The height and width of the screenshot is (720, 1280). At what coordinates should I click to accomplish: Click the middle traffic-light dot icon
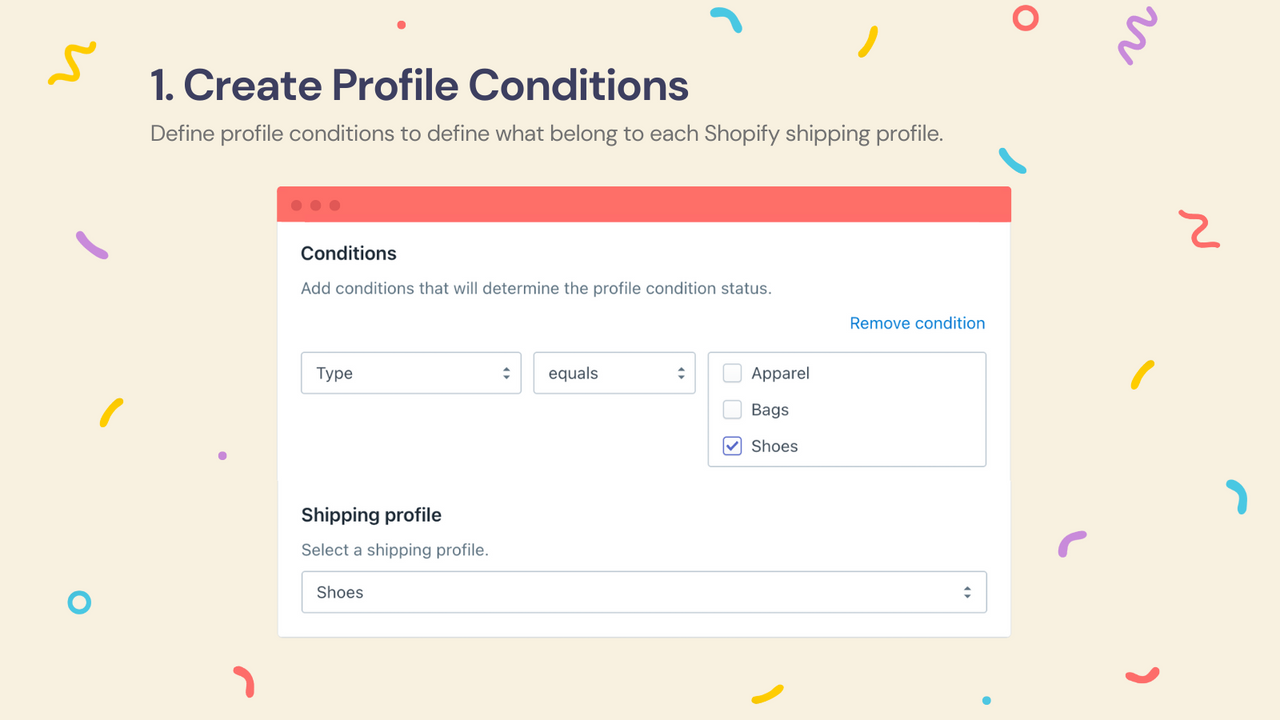coord(314,205)
